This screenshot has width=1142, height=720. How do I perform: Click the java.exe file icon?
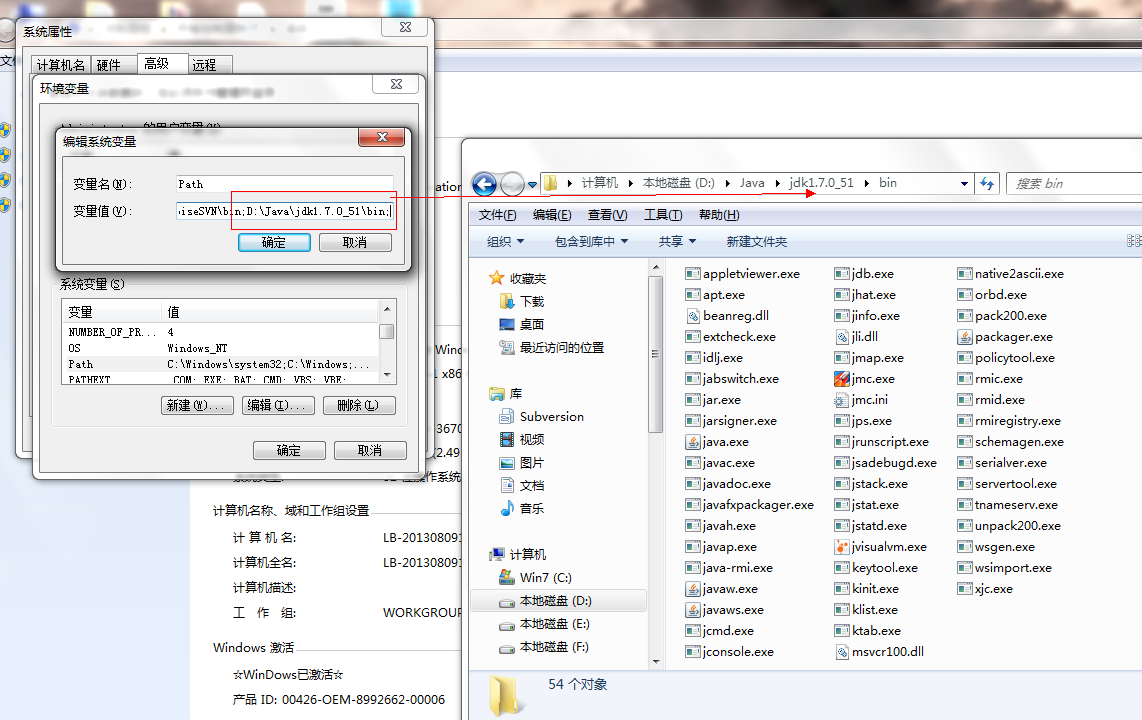tap(693, 442)
